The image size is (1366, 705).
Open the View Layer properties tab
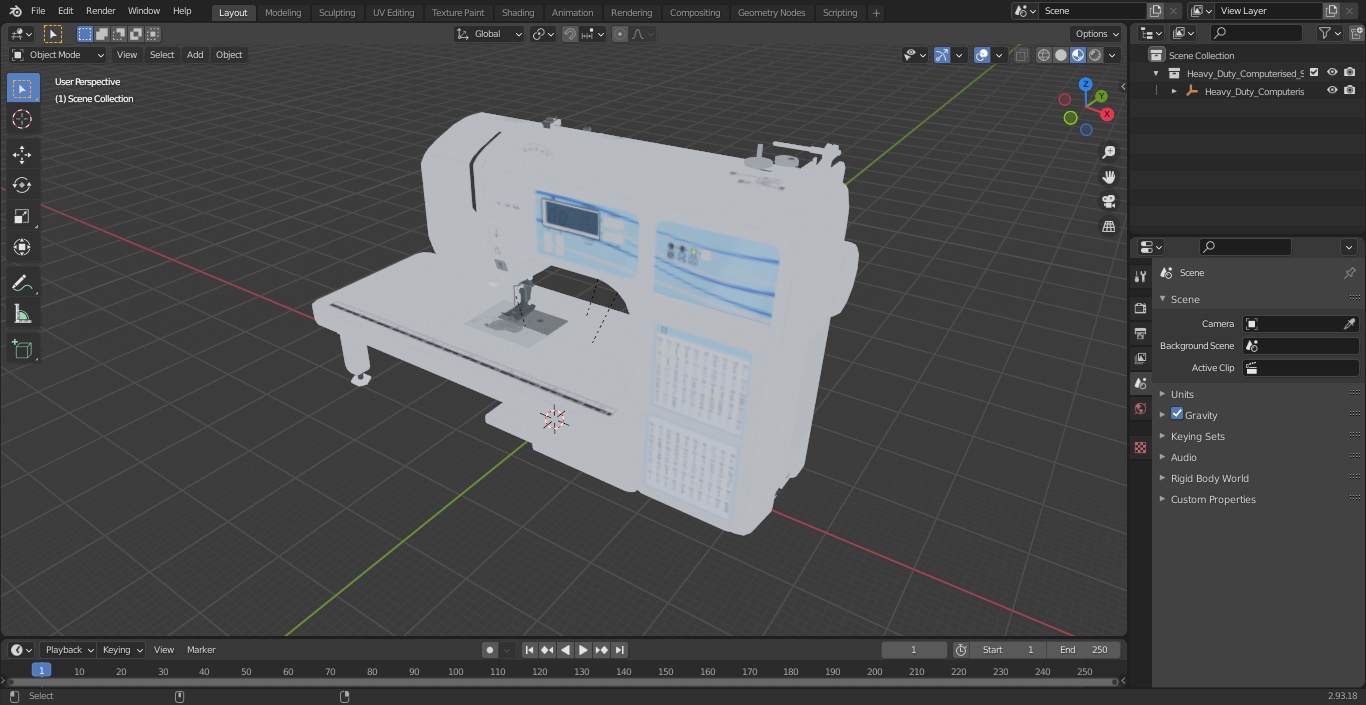coord(1140,358)
